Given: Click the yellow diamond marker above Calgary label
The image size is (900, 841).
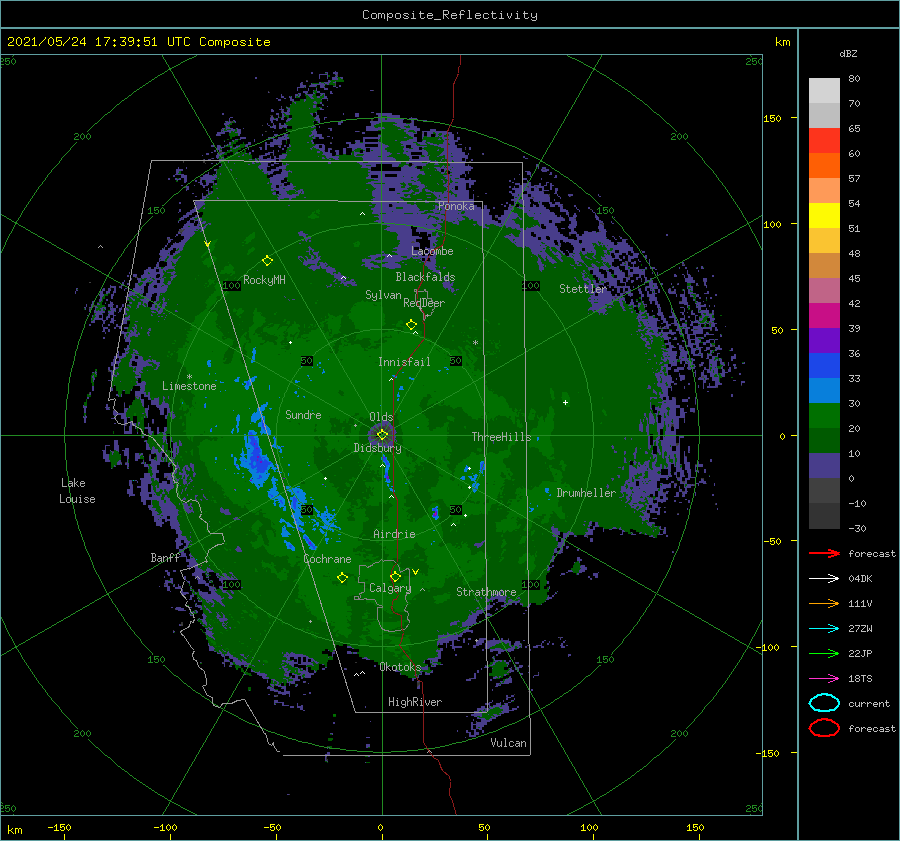Looking at the screenshot, I should coord(395,576).
